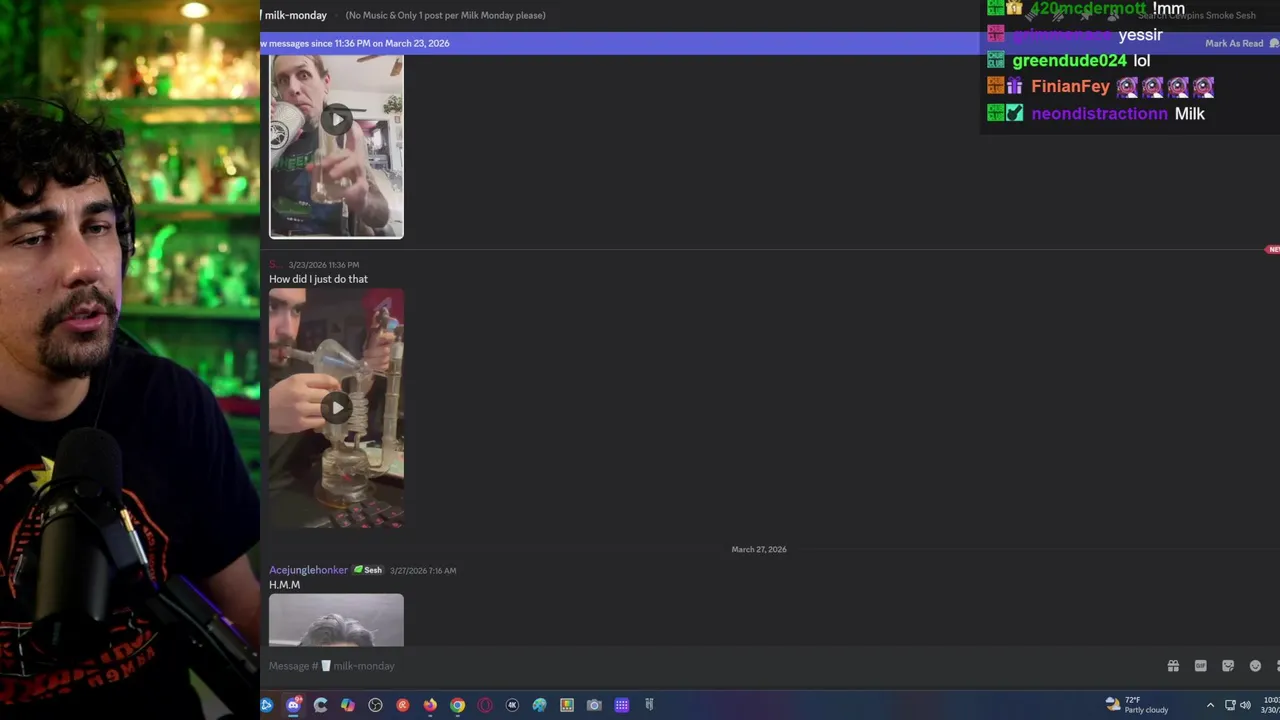Viewport: 1280px width, 720px height.
Task: Click the channel topic about Milk Monday posts
Action: click(445, 15)
